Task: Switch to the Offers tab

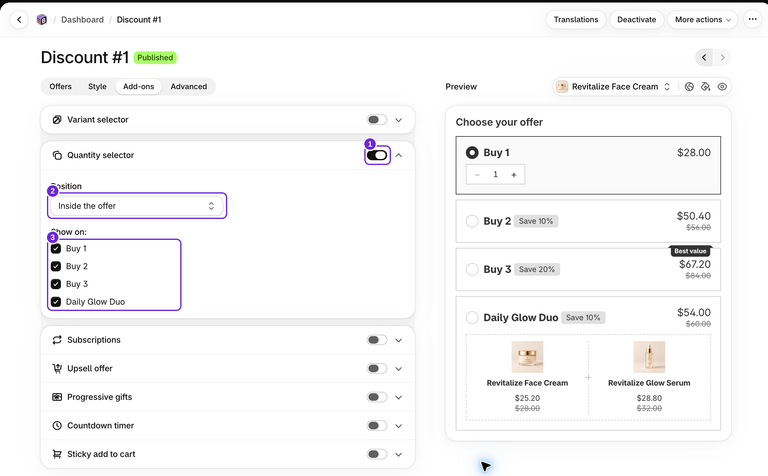Action: pyautogui.click(x=60, y=87)
